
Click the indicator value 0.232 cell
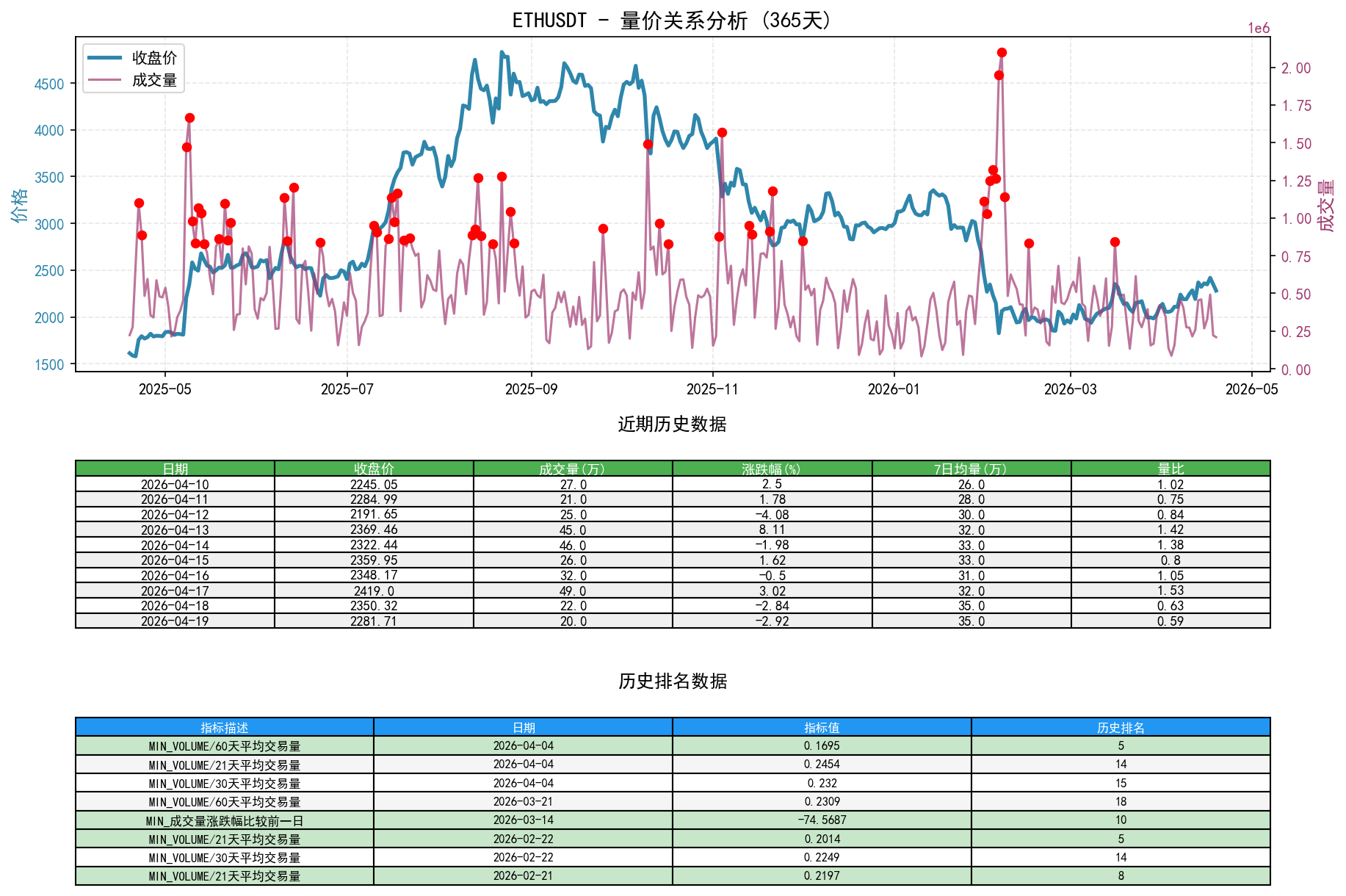pyautogui.click(x=822, y=783)
